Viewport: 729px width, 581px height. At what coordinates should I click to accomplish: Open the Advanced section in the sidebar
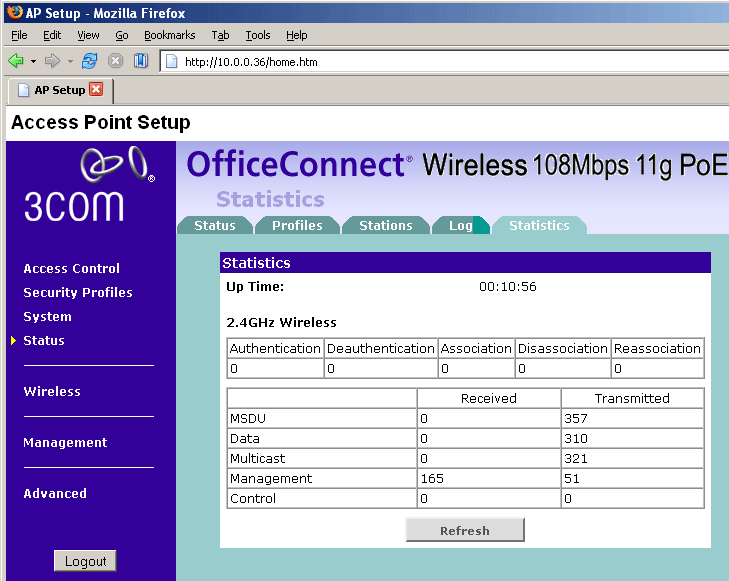55,494
